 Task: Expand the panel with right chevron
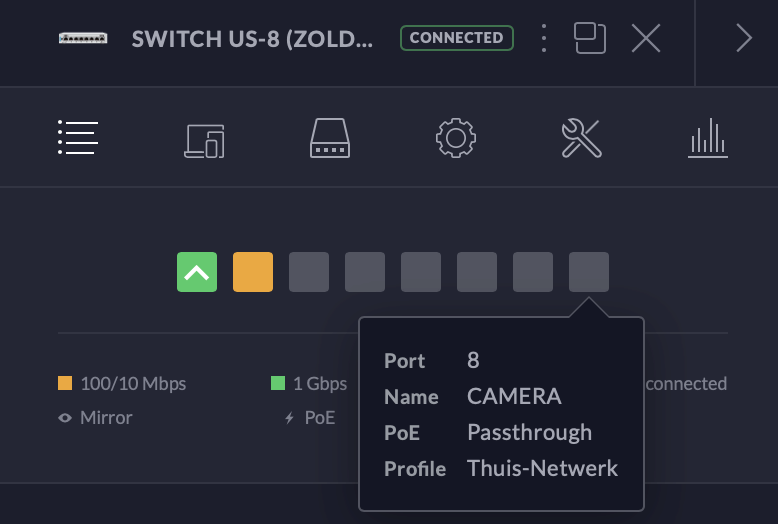tap(744, 38)
